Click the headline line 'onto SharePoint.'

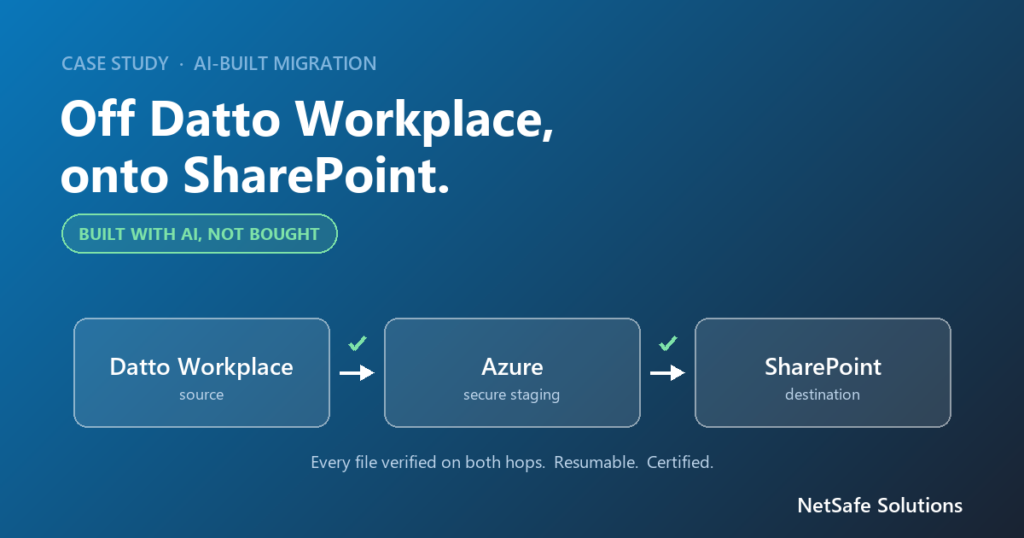255,176
